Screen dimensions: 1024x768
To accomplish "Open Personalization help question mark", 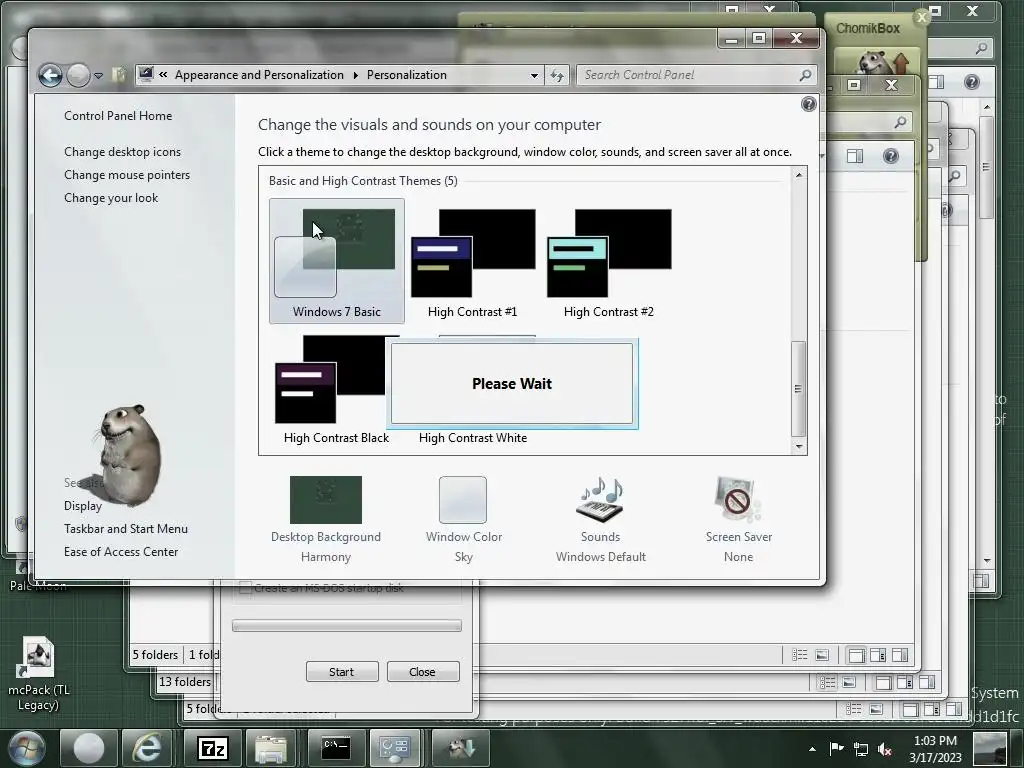I will click(x=808, y=104).
